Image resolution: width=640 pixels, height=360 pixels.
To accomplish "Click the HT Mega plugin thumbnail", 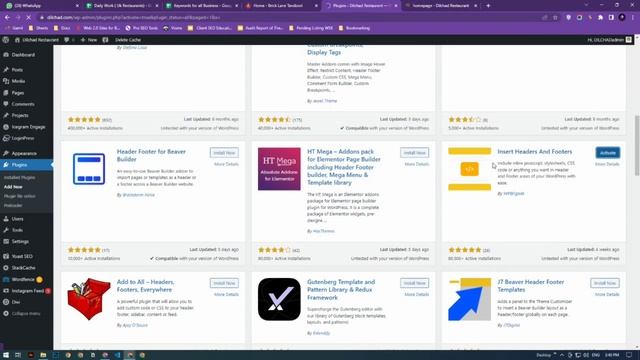I will pyautogui.click(x=279, y=169).
